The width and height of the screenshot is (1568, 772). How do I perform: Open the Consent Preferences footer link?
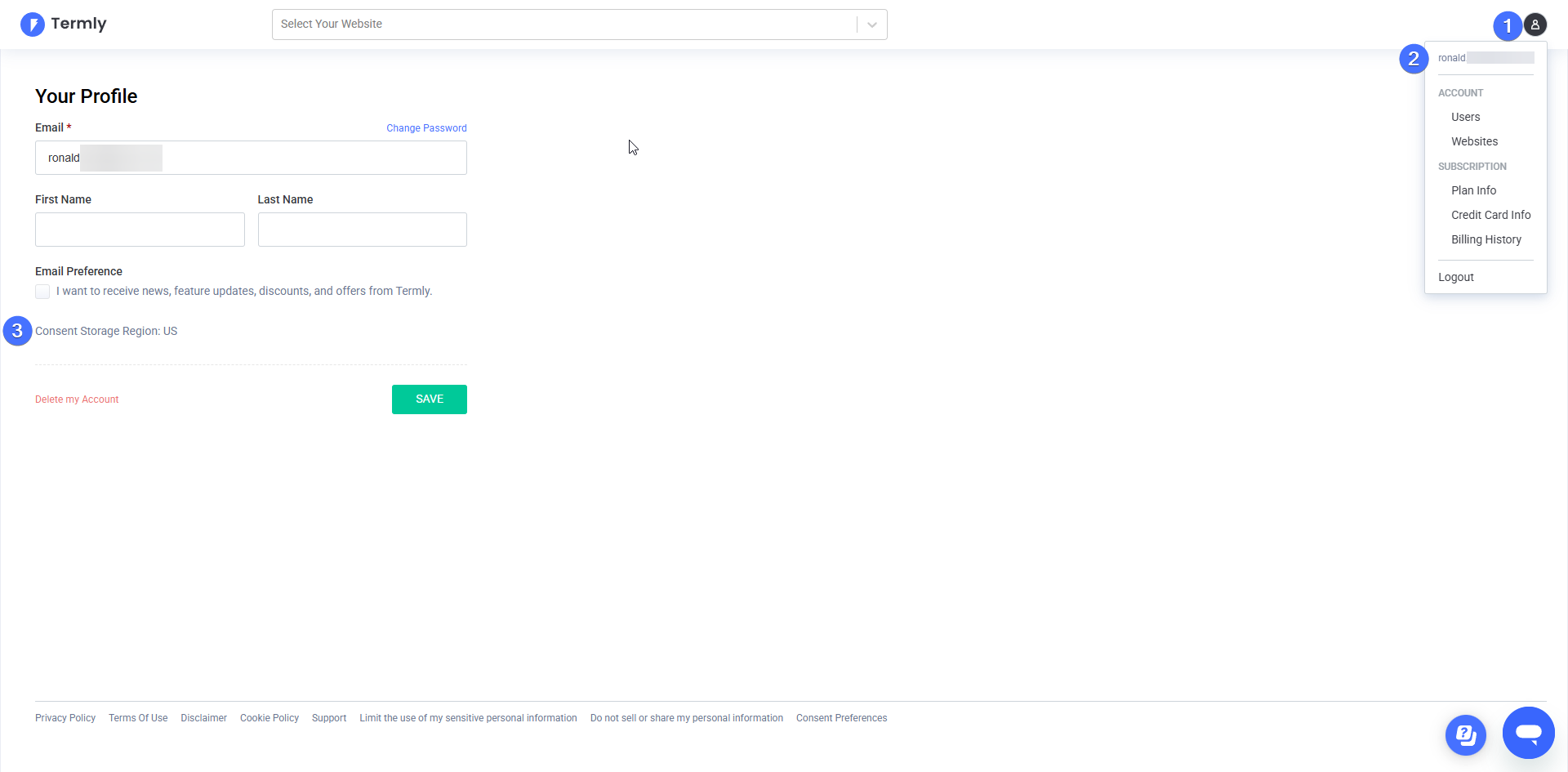[841, 718]
